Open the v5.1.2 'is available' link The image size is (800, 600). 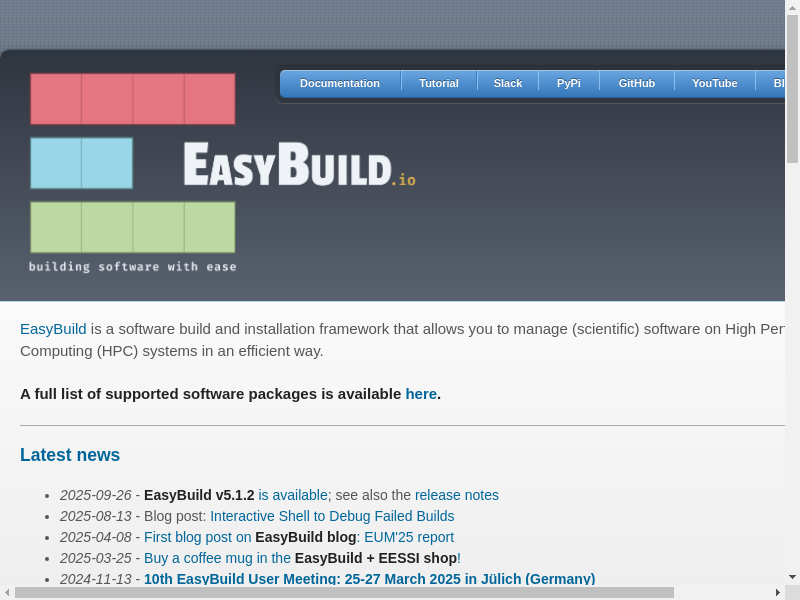(x=293, y=495)
